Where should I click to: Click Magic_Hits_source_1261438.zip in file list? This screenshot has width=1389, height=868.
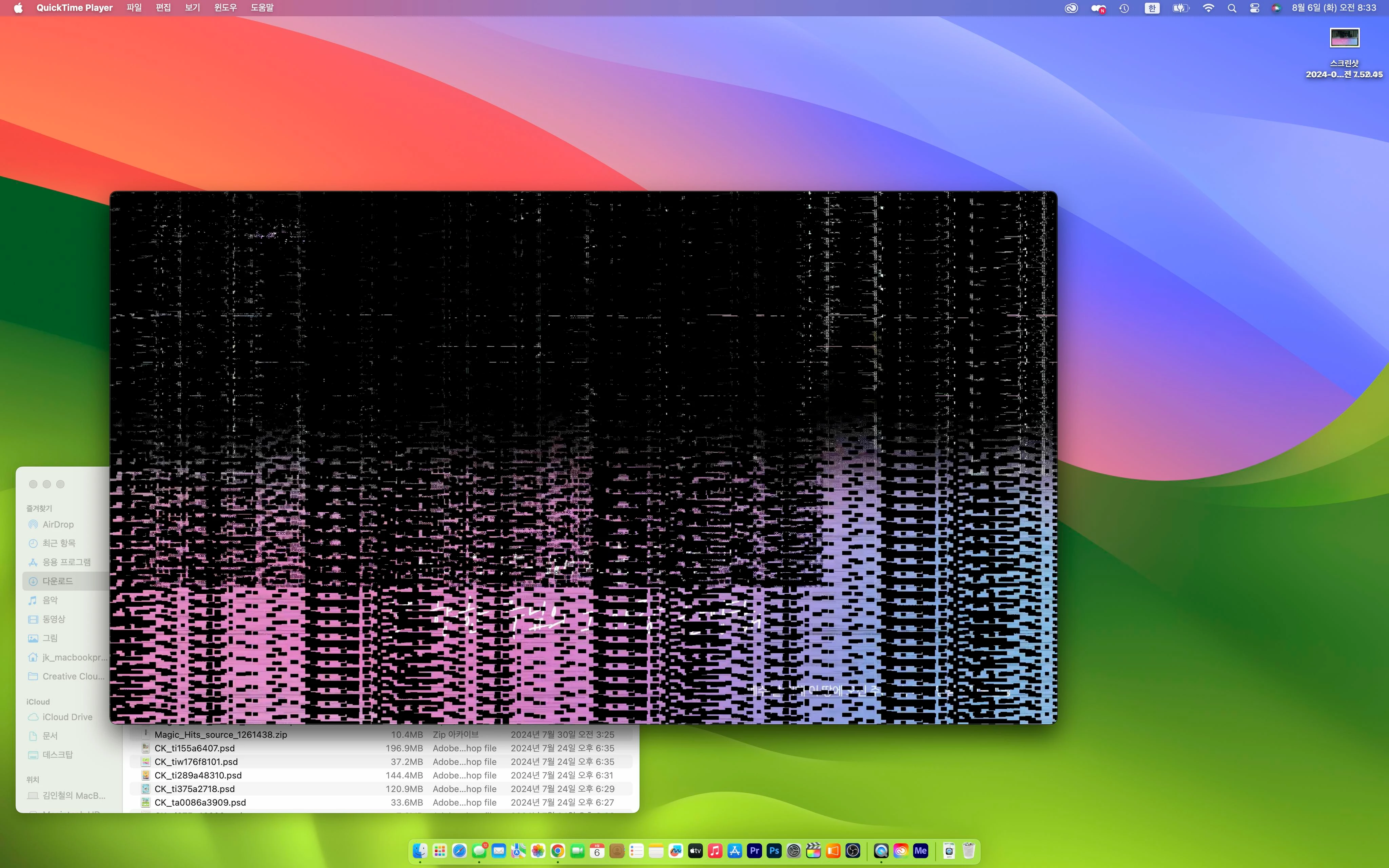(220, 734)
